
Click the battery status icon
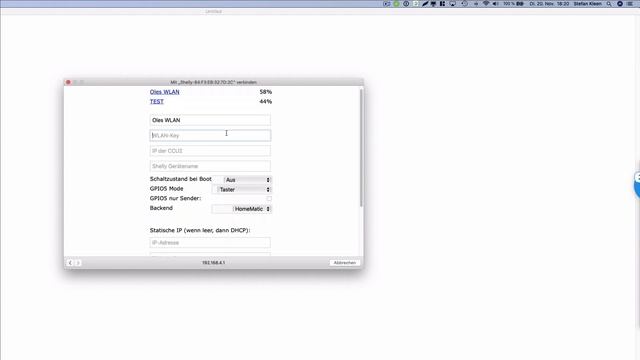[520, 4]
